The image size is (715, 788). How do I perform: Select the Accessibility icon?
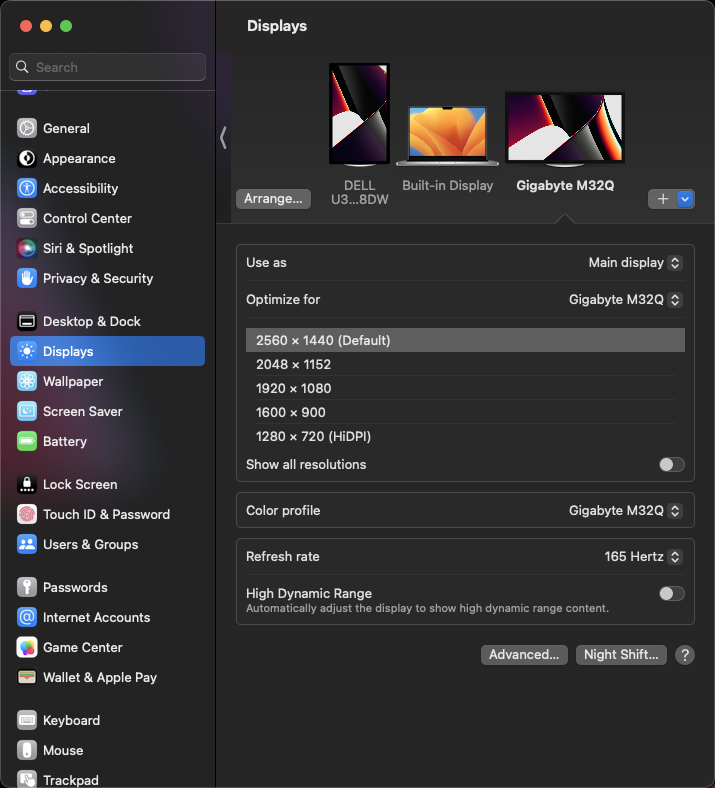[27, 188]
